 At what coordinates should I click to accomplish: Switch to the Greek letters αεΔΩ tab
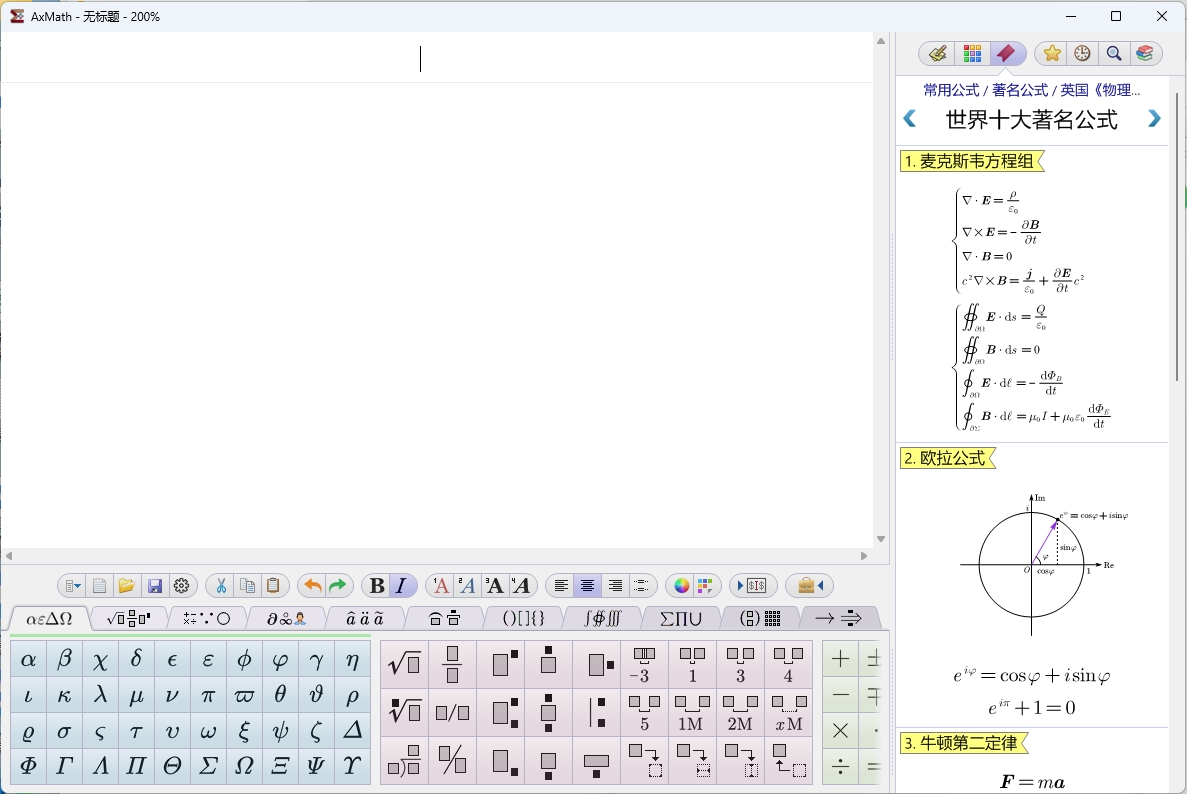46,618
